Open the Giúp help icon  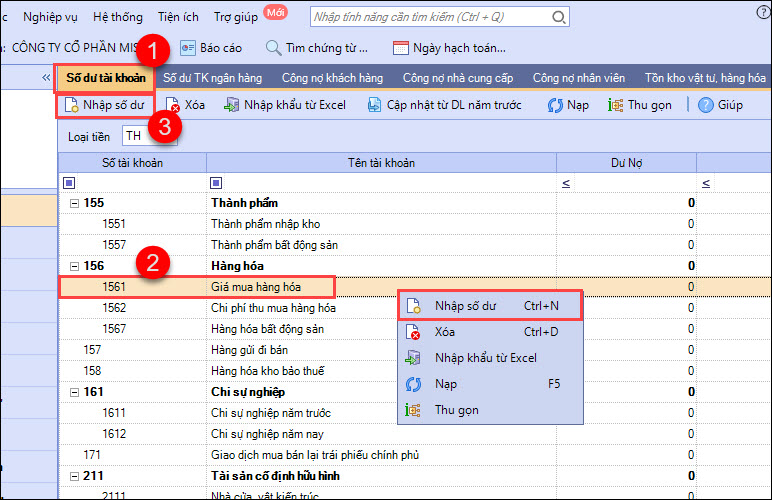pyautogui.click(x=706, y=105)
